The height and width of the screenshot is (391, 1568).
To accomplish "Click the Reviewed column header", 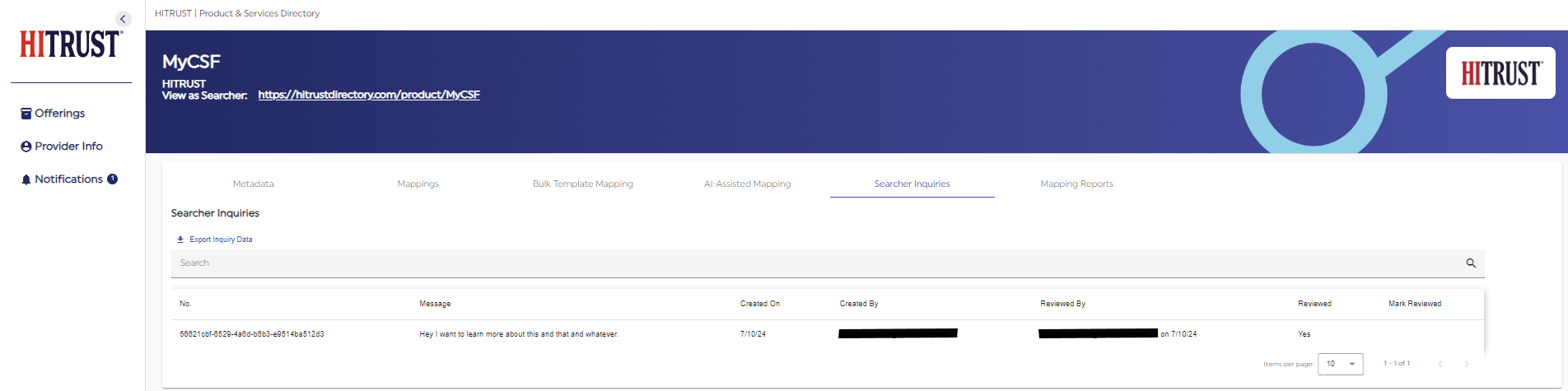I will (1314, 304).
